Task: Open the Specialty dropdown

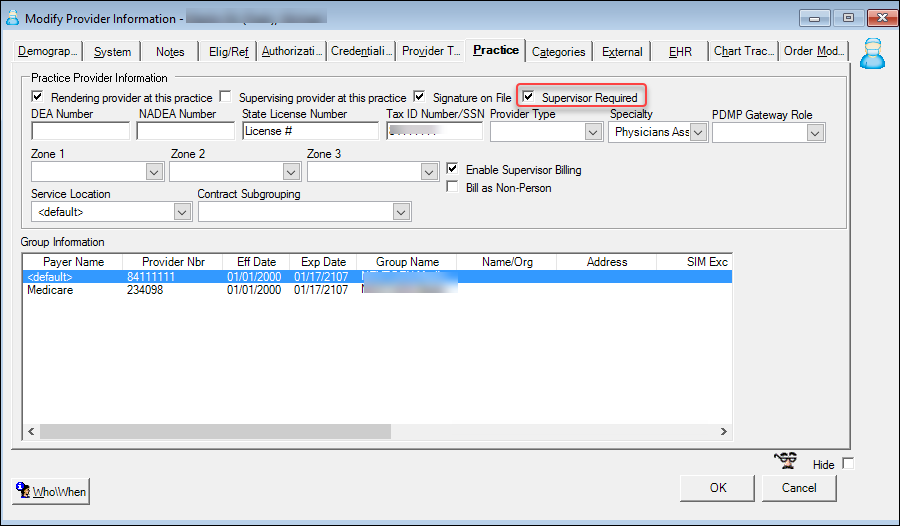Action: click(x=698, y=133)
